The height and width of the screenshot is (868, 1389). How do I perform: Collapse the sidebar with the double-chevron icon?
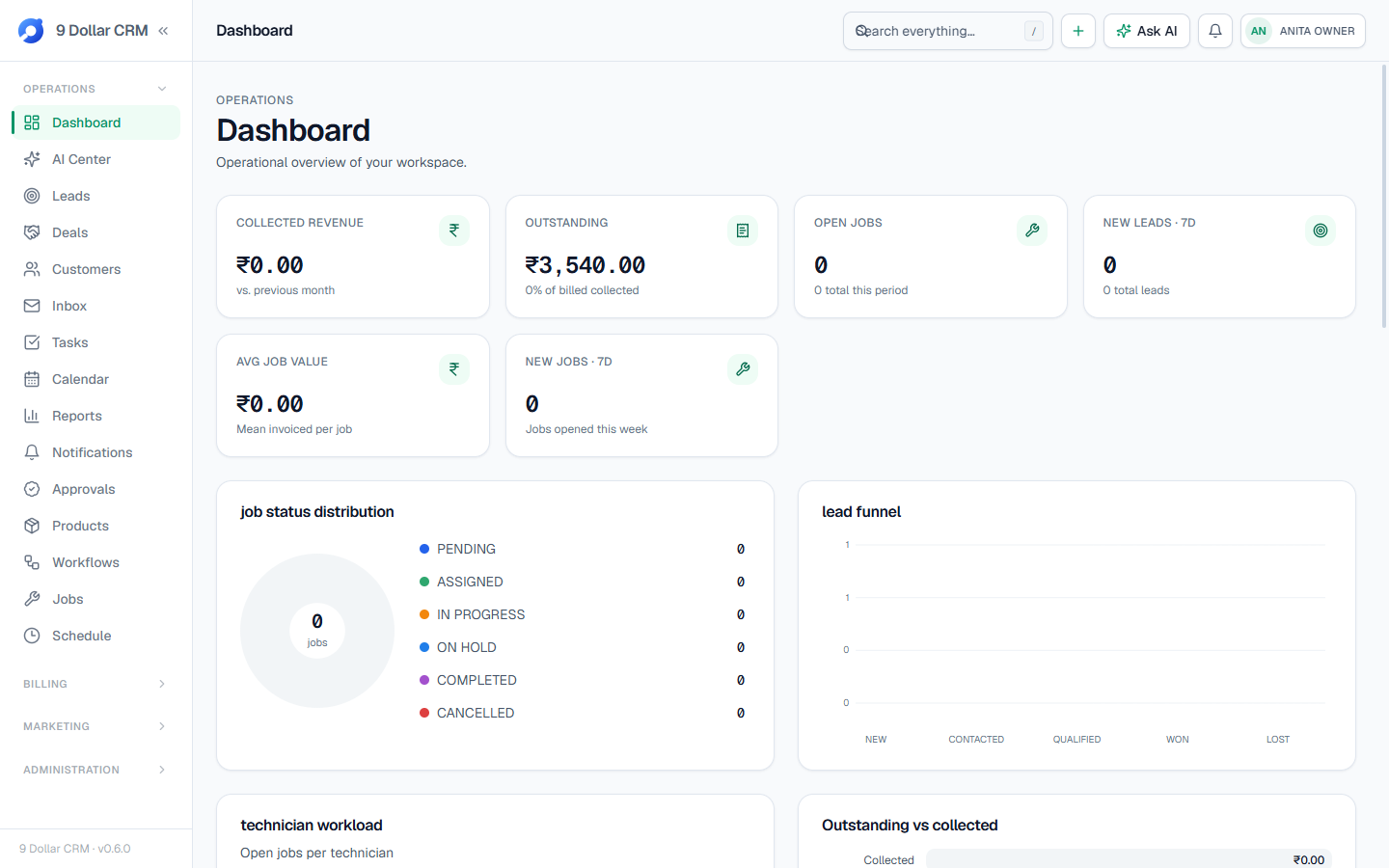163,31
